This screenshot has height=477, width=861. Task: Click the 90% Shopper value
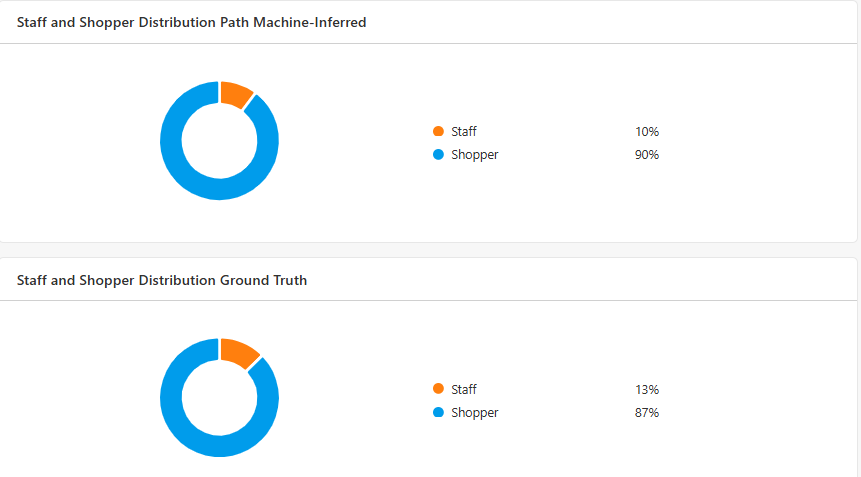[x=646, y=155]
